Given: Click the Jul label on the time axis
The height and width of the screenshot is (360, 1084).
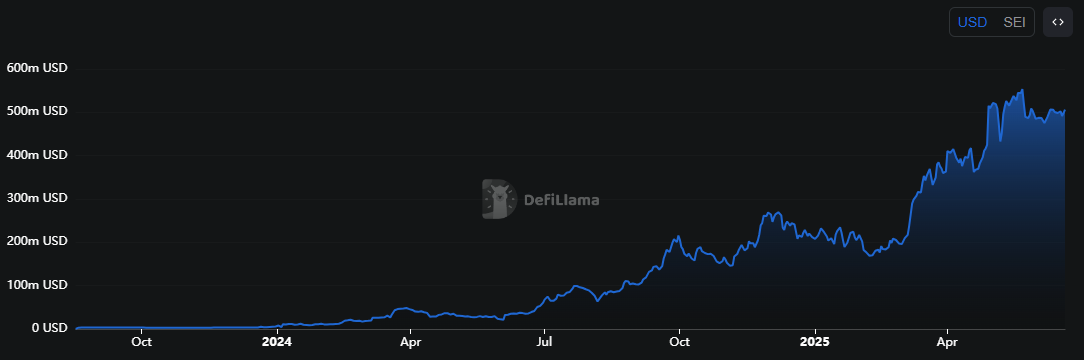Looking at the screenshot, I should click(545, 341).
